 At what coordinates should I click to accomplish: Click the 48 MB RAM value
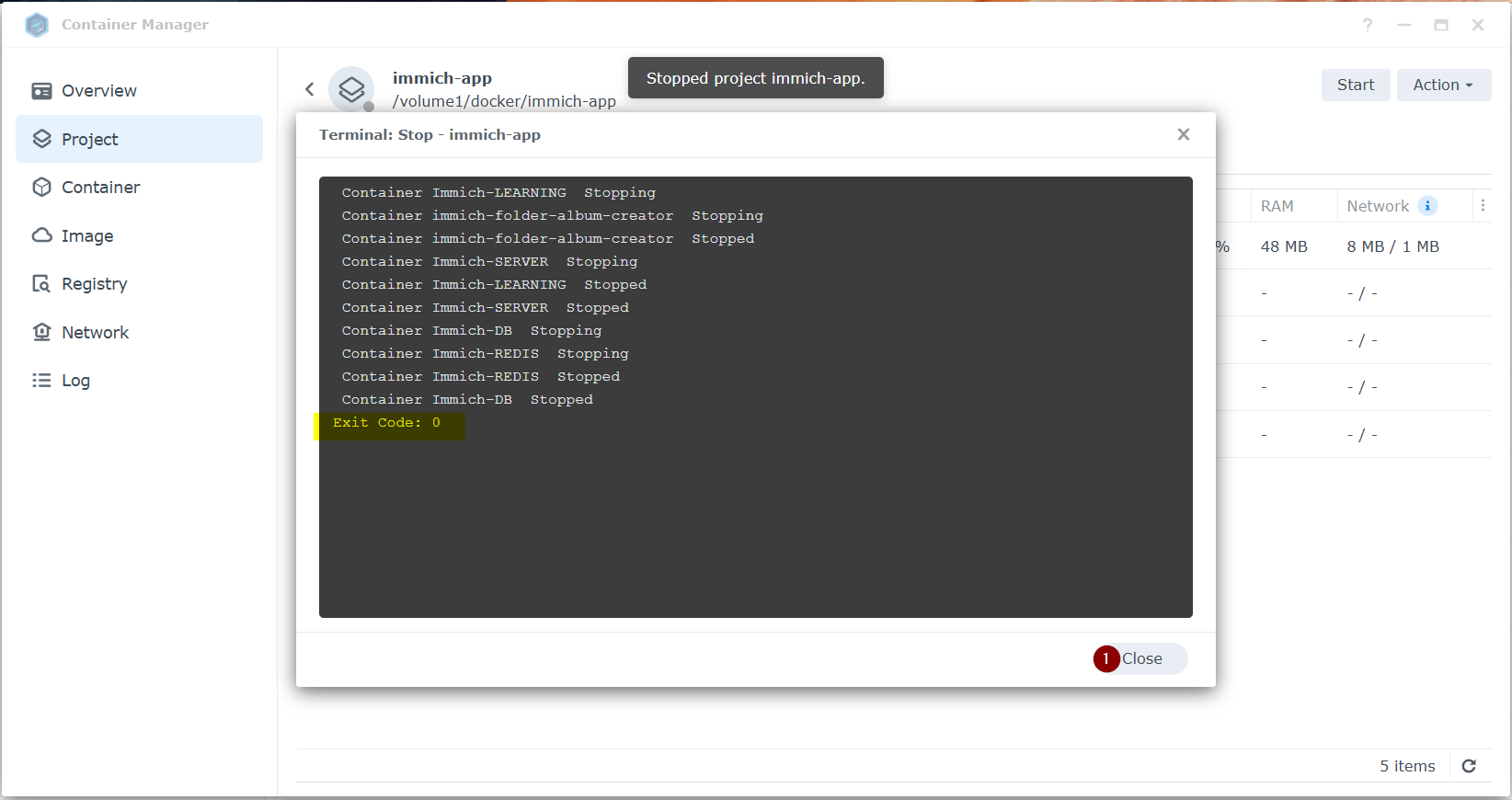pos(1284,246)
